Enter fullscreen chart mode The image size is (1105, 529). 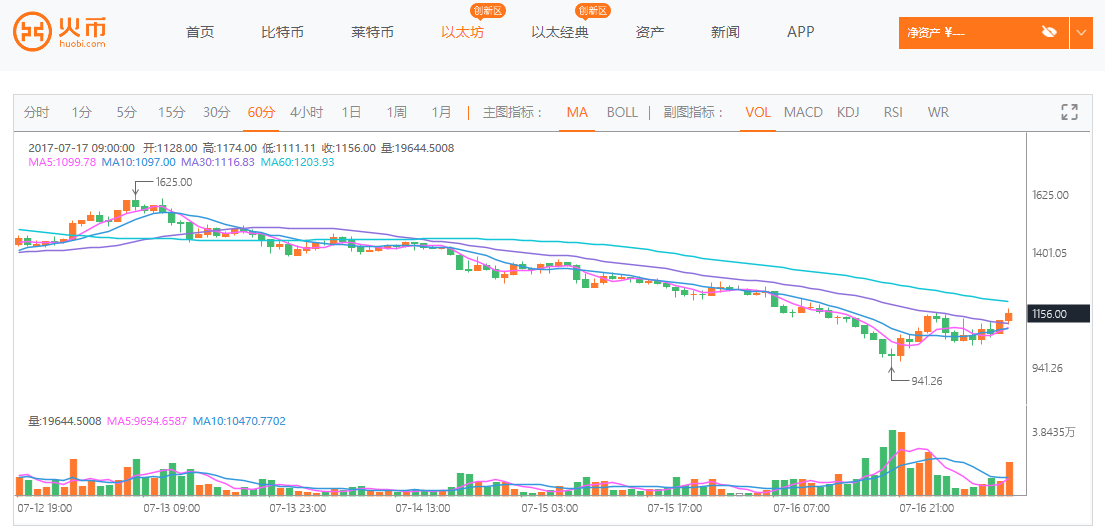[1069, 112]
